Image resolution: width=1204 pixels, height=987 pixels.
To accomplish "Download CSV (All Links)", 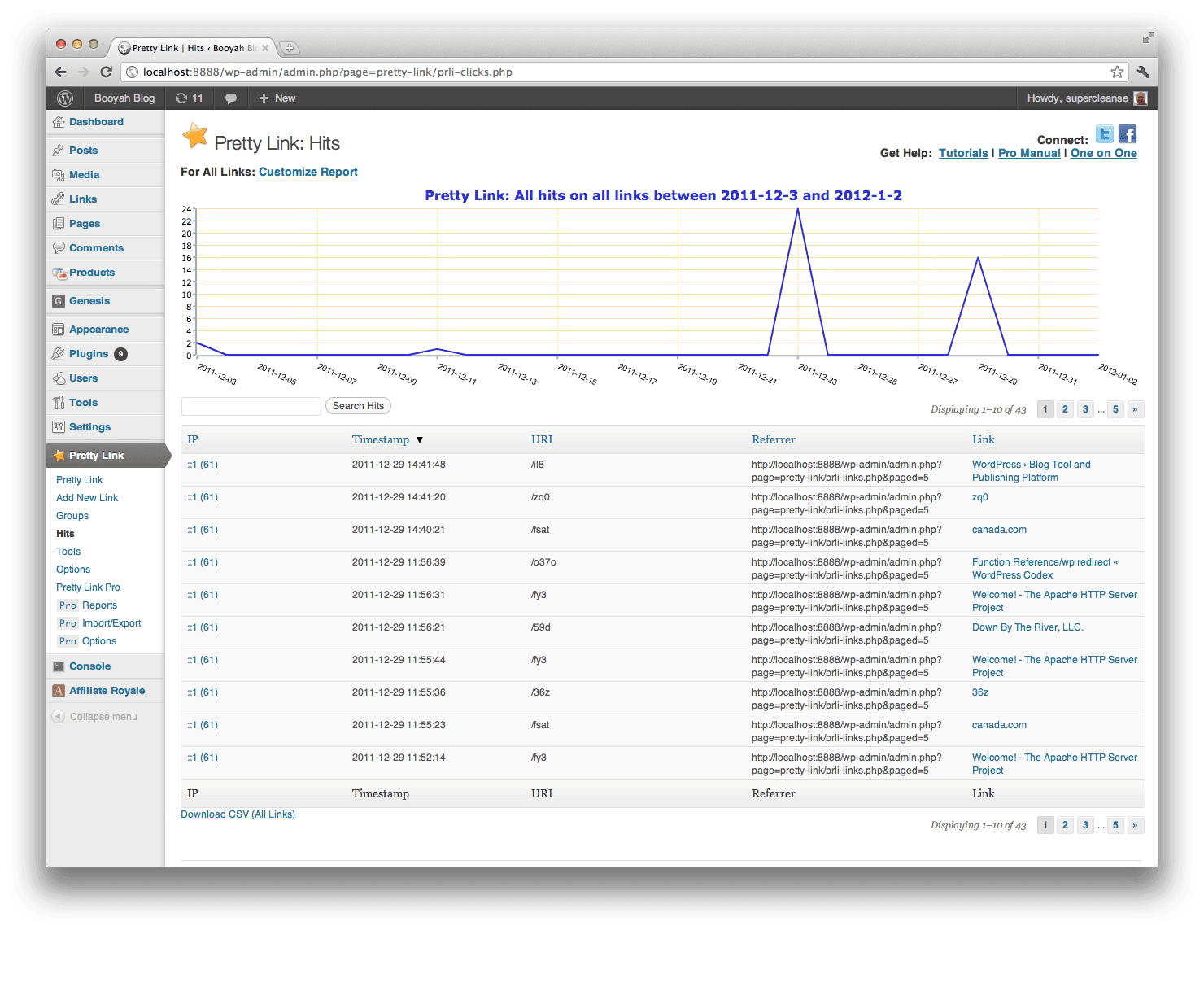I will coord(238,814).
